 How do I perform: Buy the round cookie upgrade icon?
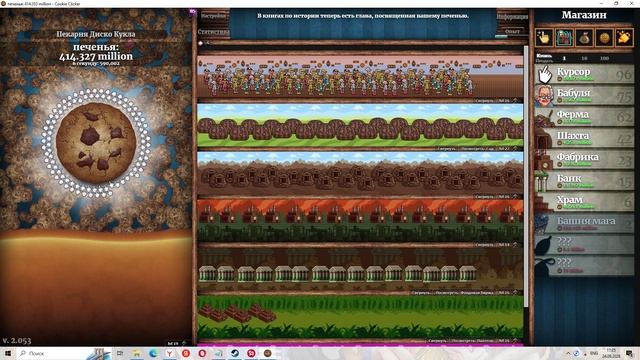point(604,38)
